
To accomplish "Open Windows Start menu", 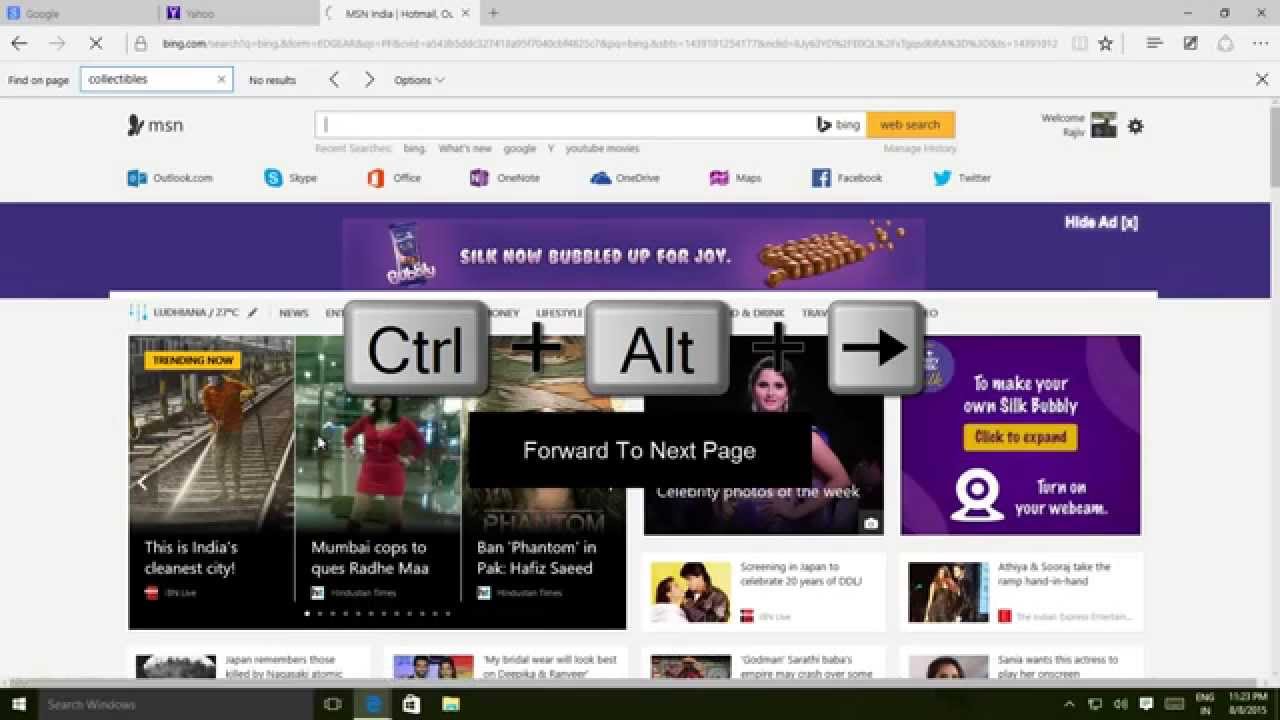I will (x=18, y=704).
